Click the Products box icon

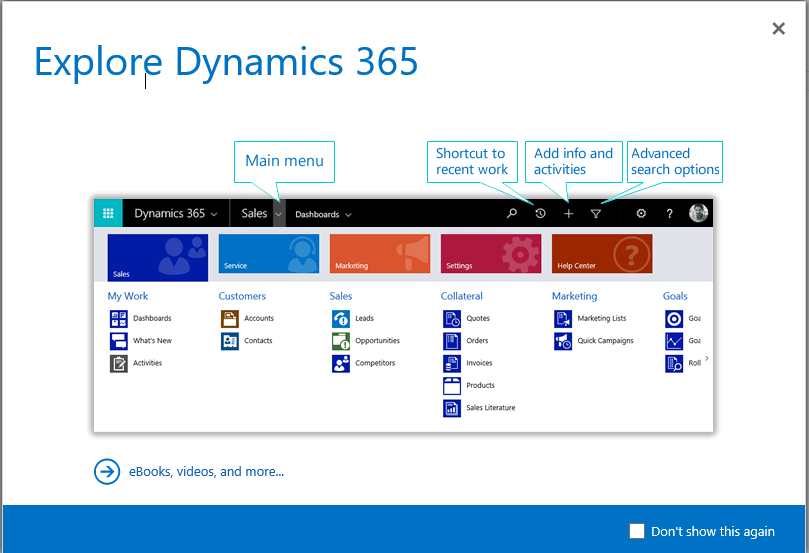452,386
